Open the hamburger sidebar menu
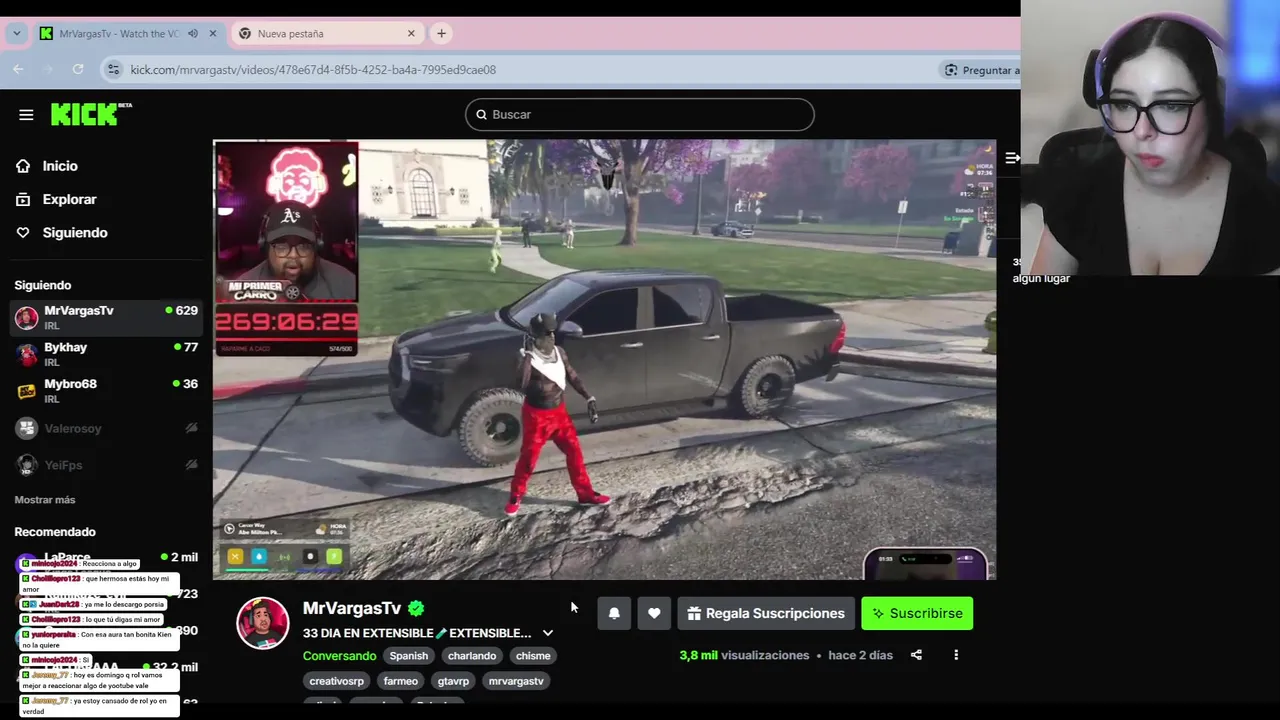 (x=26, y=115)
